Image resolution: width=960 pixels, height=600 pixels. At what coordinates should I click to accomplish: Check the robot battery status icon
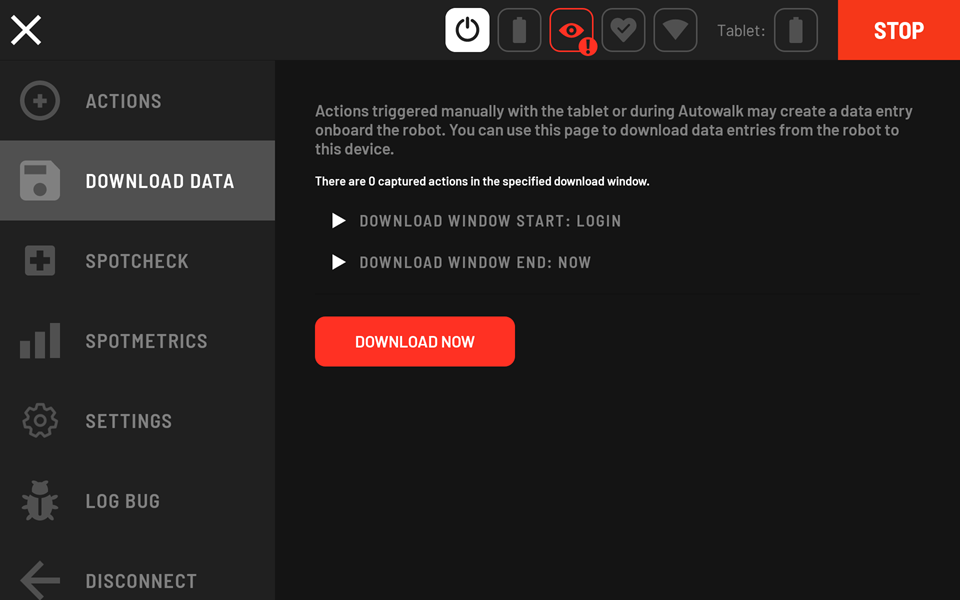pyautogui.click(x=519, y=30)
